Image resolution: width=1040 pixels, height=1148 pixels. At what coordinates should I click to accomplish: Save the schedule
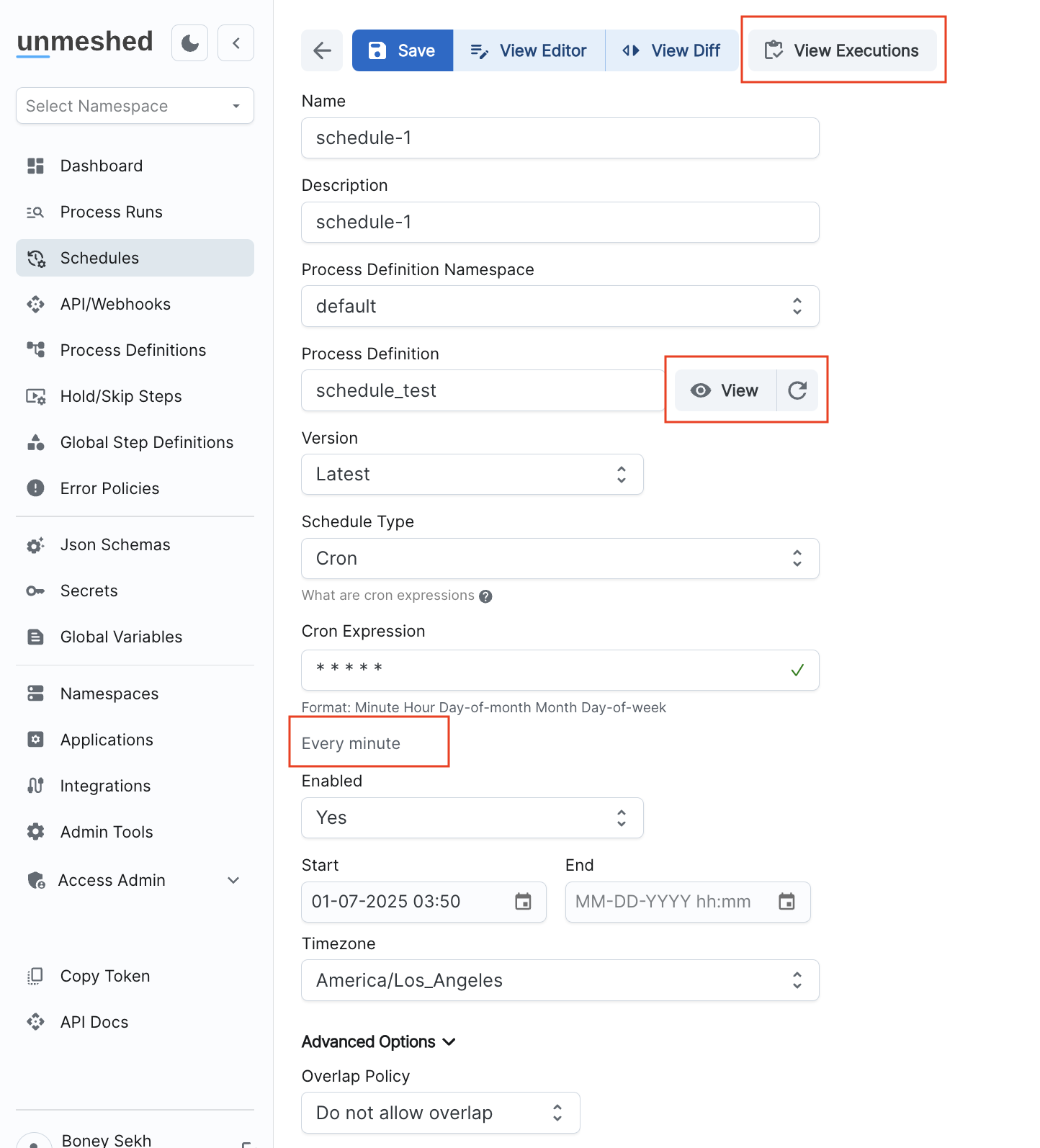pyautogui.click(x=403, y=50)
